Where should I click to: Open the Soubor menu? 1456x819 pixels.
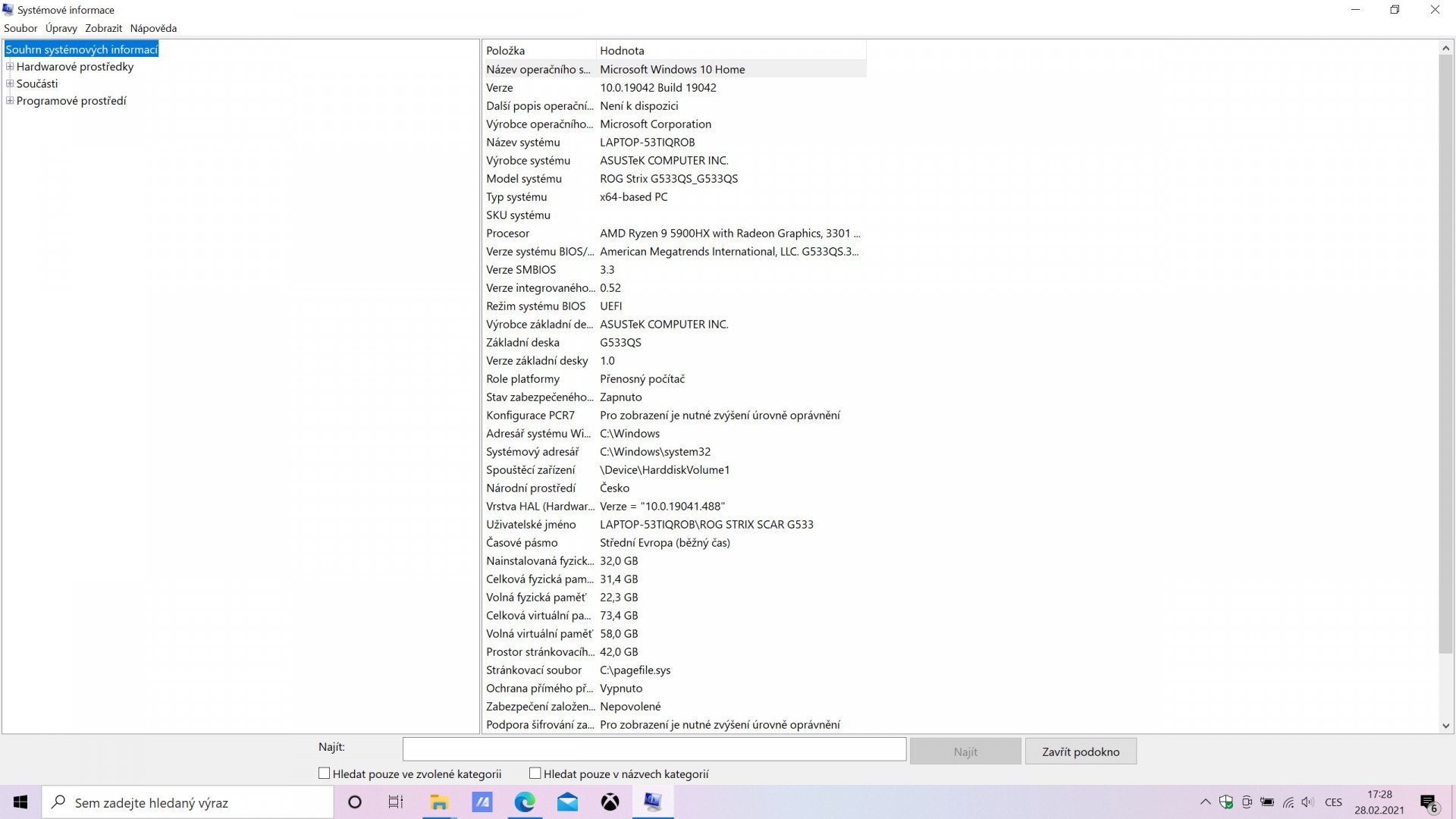click(x=20, y=28)
